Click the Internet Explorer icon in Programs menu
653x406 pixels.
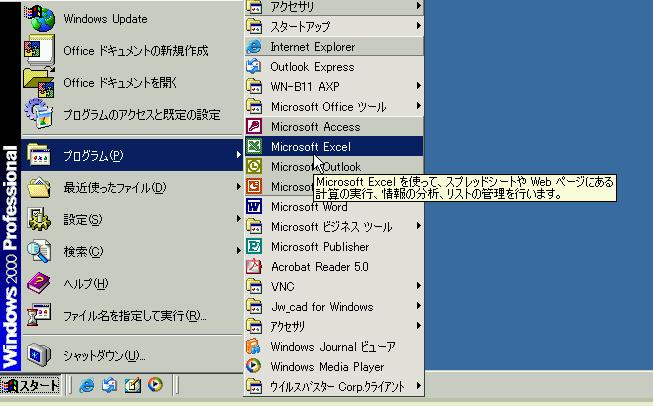[254, 47]
